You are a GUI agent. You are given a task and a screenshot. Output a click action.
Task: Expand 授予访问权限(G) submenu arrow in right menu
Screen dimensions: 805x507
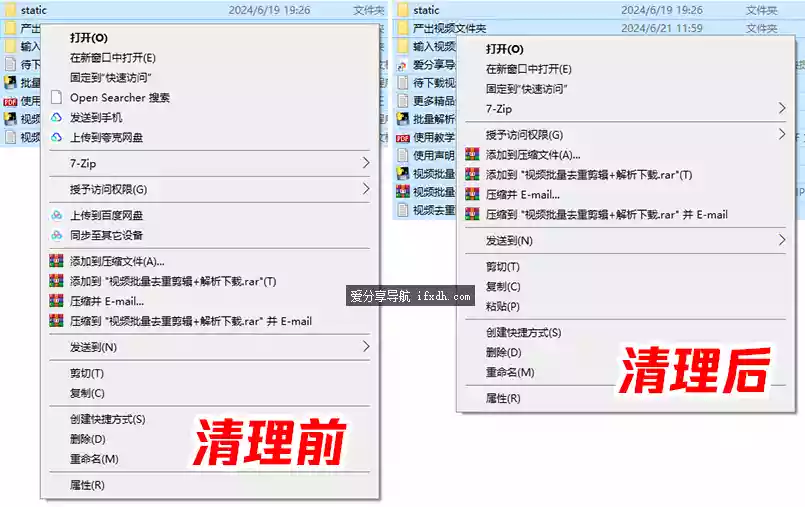[x=781, y=134]
